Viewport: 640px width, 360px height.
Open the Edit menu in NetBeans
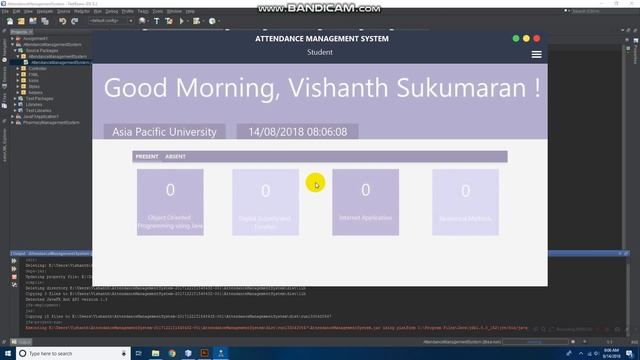pos(16,11)
